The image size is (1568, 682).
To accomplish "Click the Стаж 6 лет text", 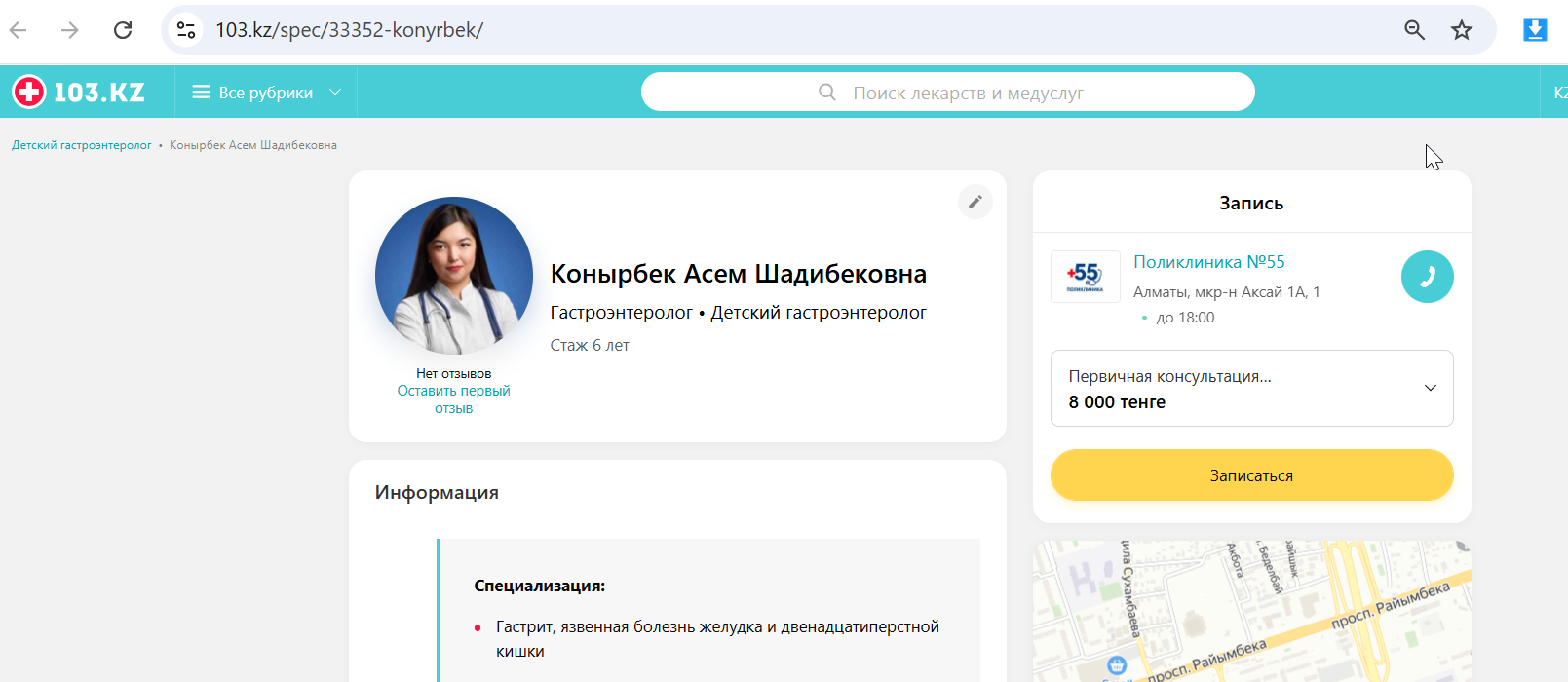I will pyautogui.click(x=590, y=345).
